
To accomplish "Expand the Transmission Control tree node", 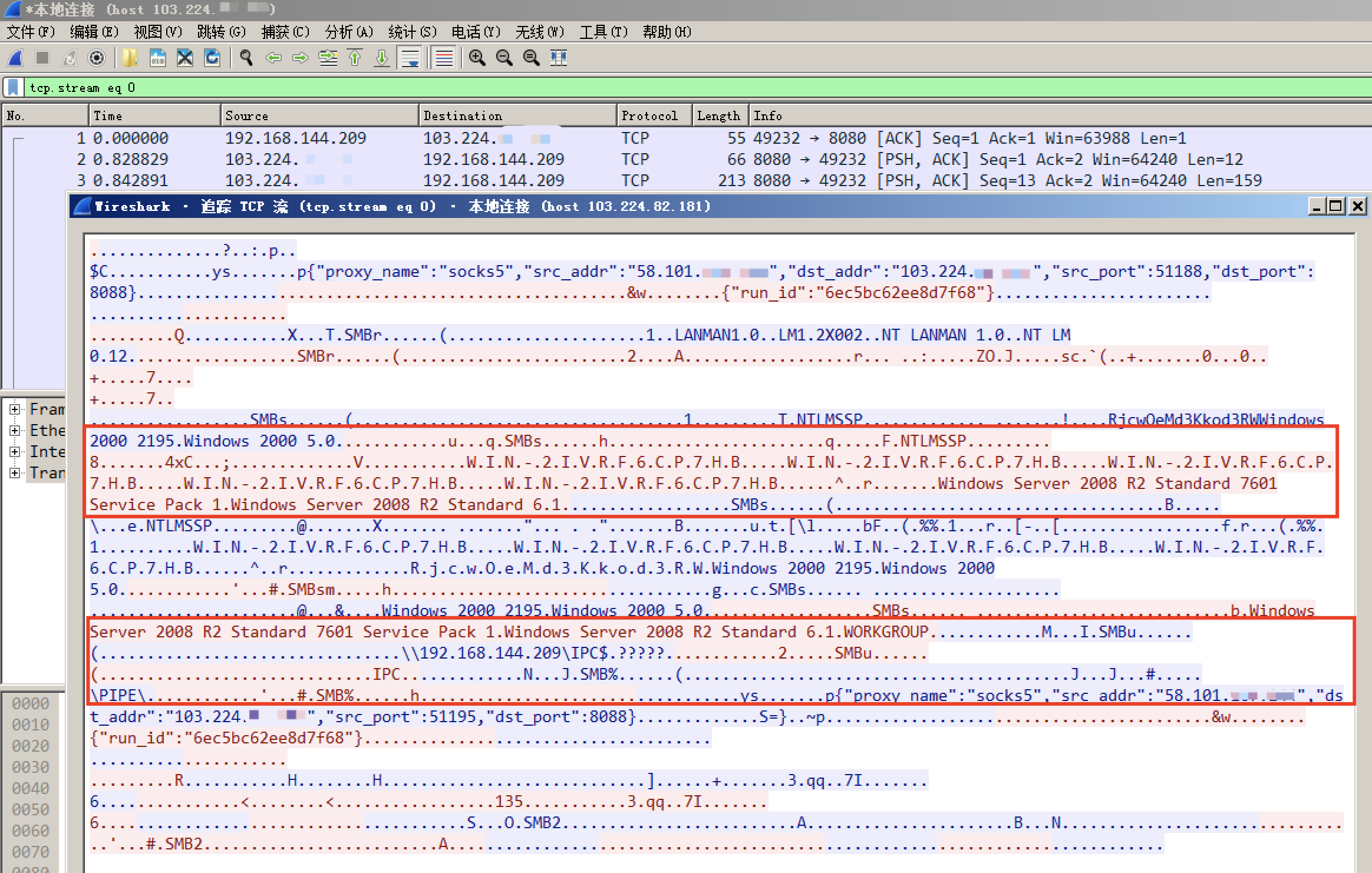I will (15, 472).
